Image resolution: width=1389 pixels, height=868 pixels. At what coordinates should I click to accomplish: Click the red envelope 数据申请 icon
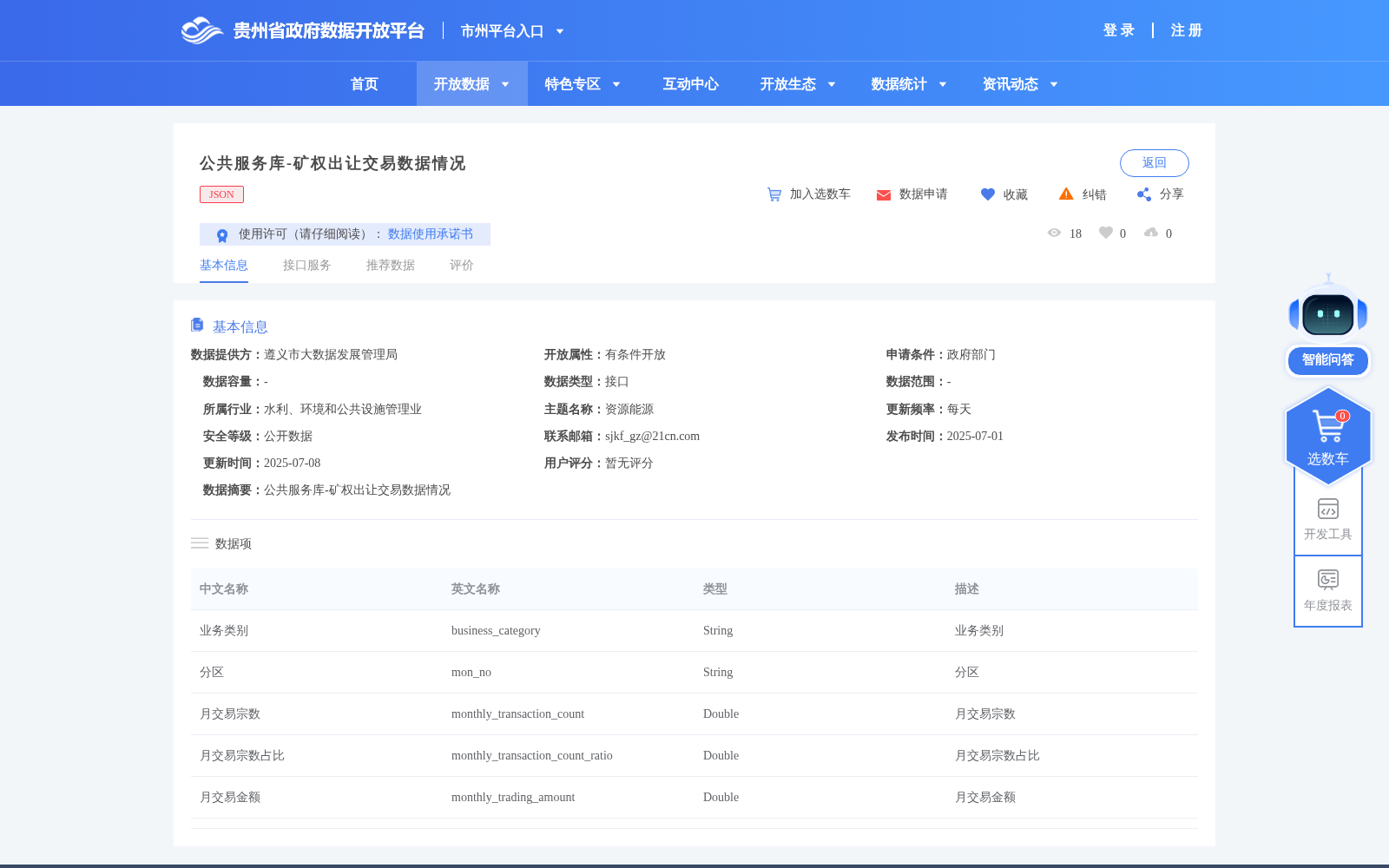point(884,195)
